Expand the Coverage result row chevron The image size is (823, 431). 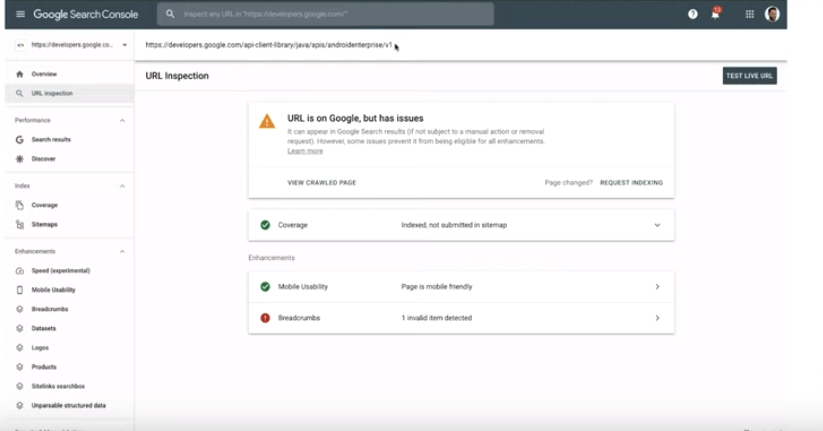(657, 225)
